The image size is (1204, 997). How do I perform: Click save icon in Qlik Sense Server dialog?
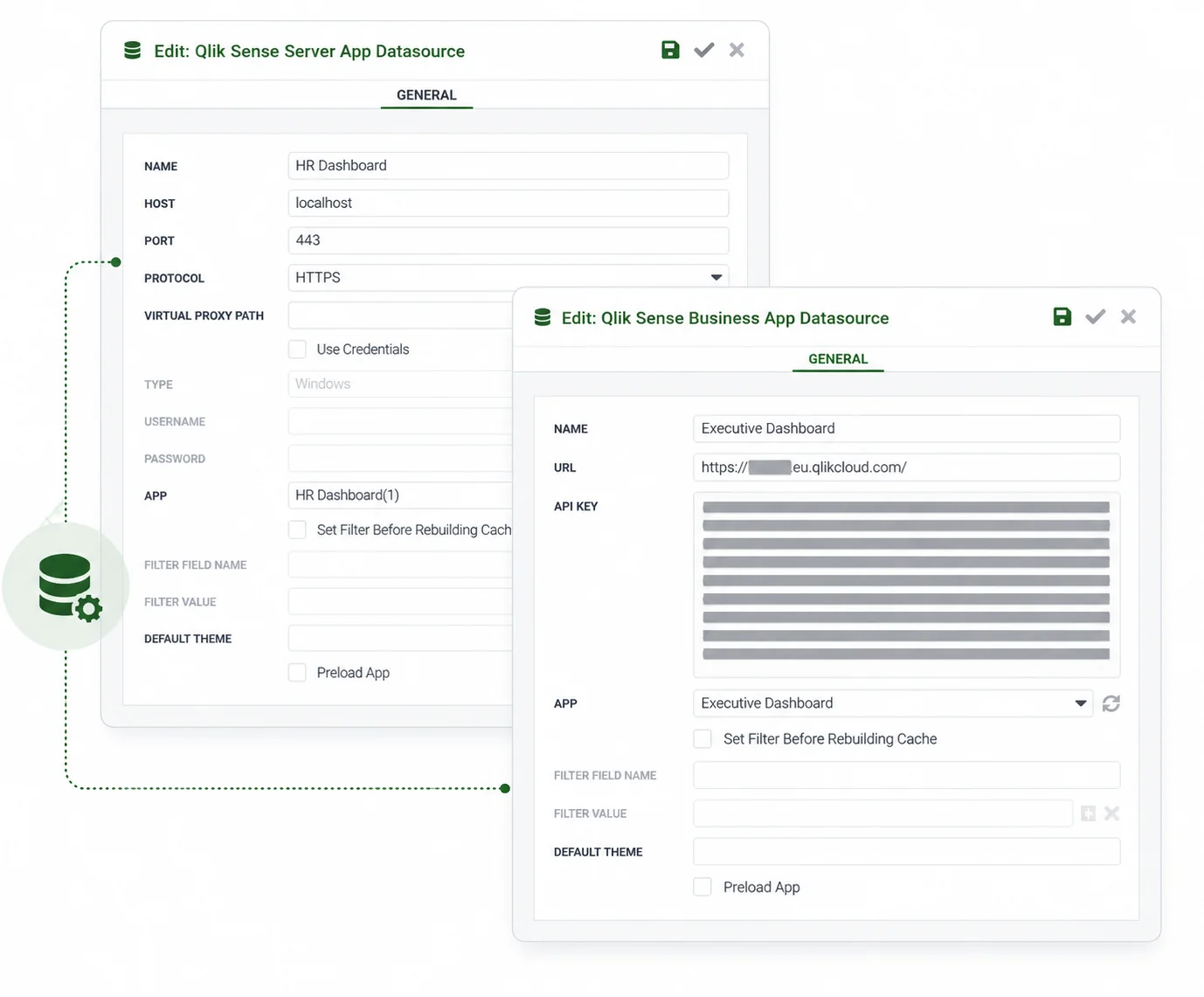670,50
